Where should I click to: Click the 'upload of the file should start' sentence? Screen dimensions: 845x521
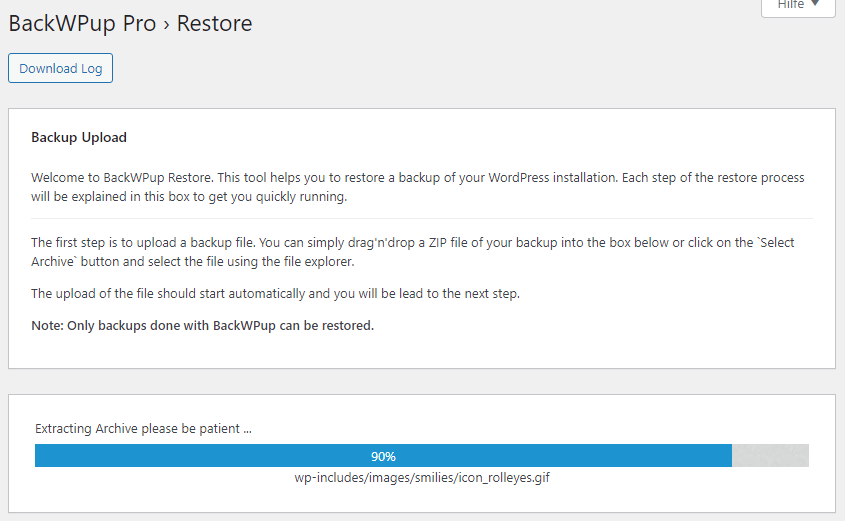click(x=275, y=294)
